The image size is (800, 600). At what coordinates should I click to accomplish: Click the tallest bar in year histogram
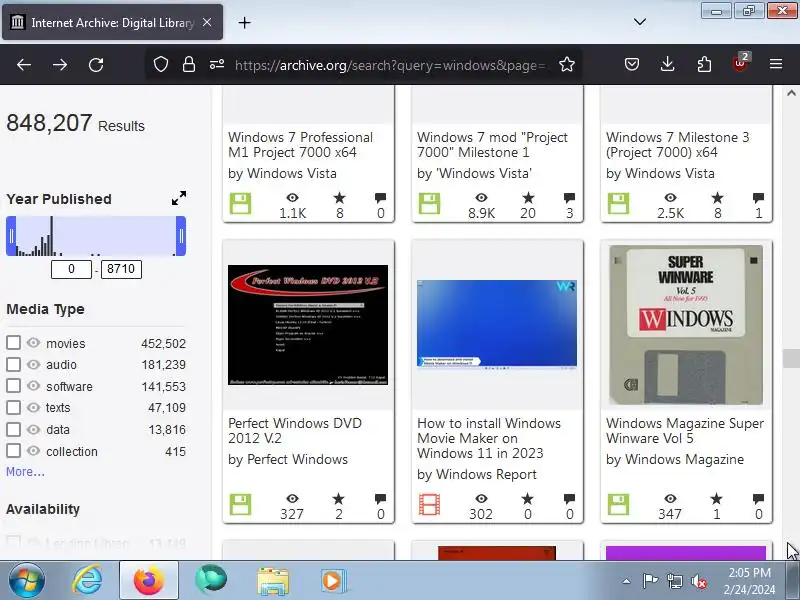click(51, 236)
